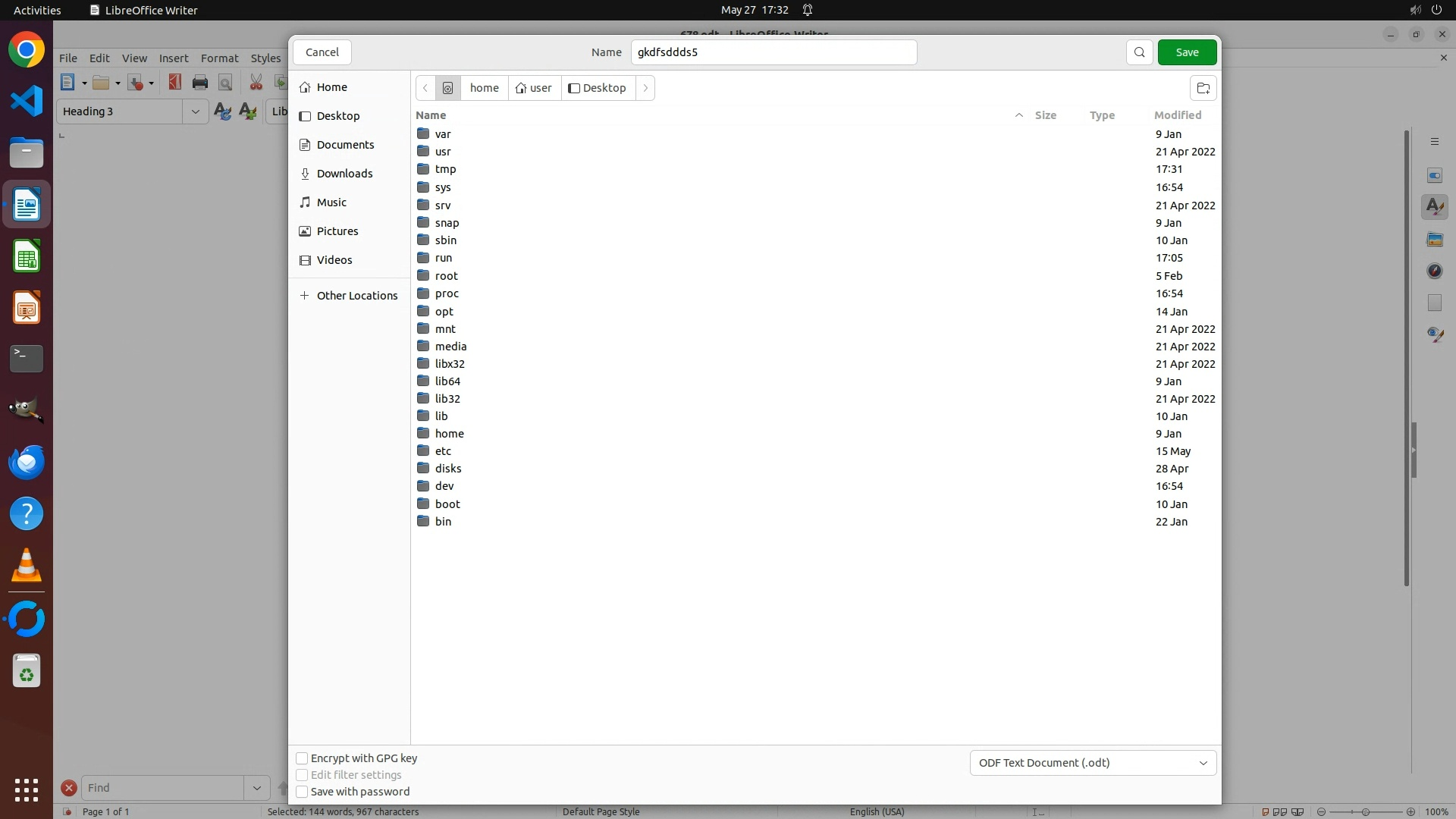Open sidebar Navigator compass icon
Viewport: 1456px width, 819px height.
tap(1435, 271)
